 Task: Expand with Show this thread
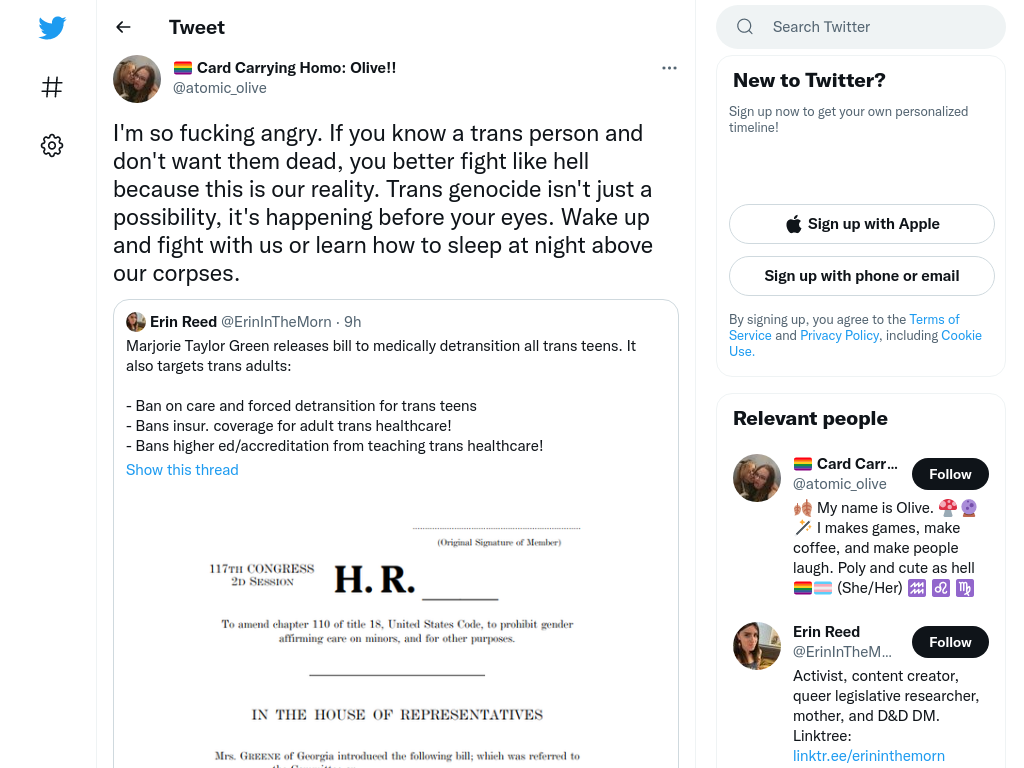(x=182, y=470)
